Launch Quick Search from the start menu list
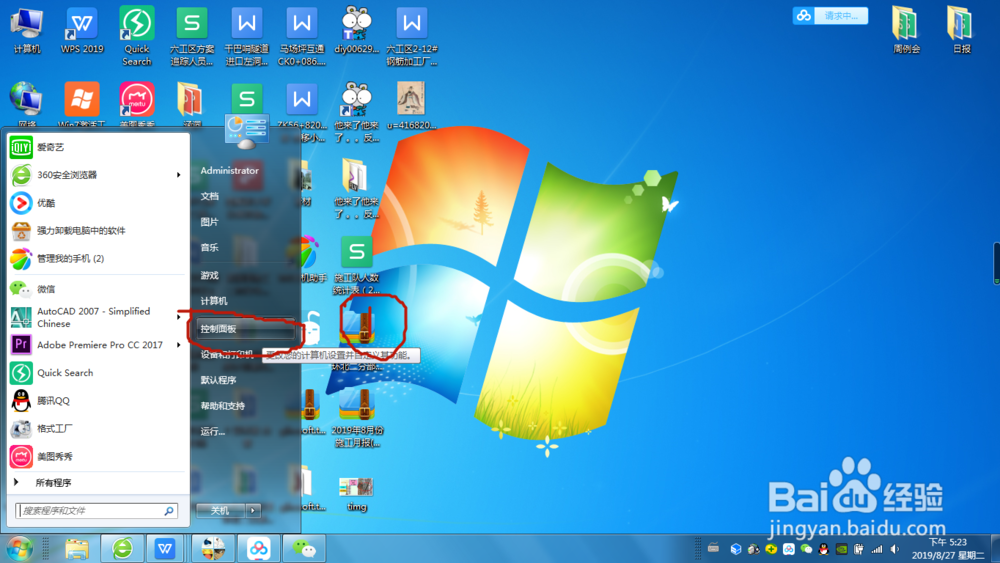 tap(98, 373)
